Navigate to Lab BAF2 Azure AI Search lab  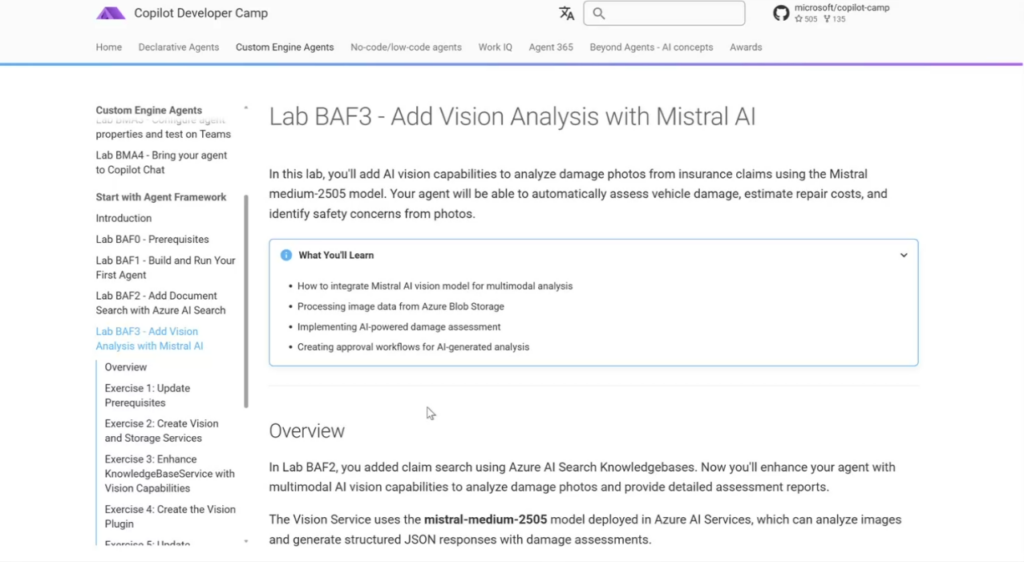(160, 303)
